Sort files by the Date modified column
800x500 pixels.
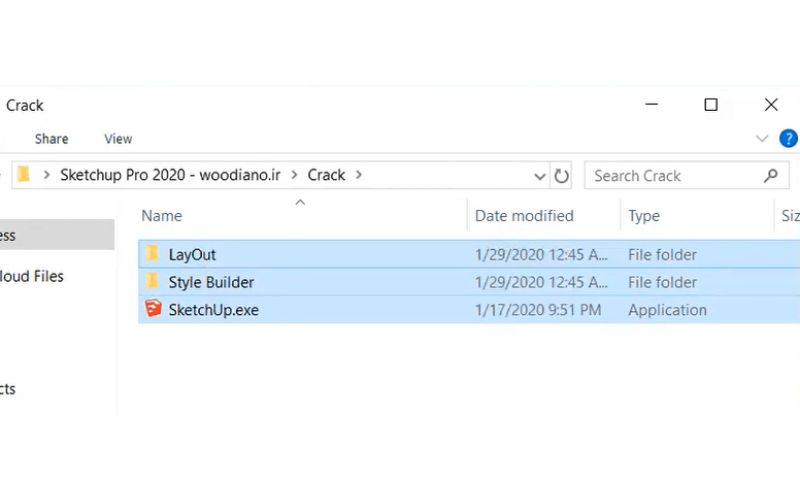(524, 216)
